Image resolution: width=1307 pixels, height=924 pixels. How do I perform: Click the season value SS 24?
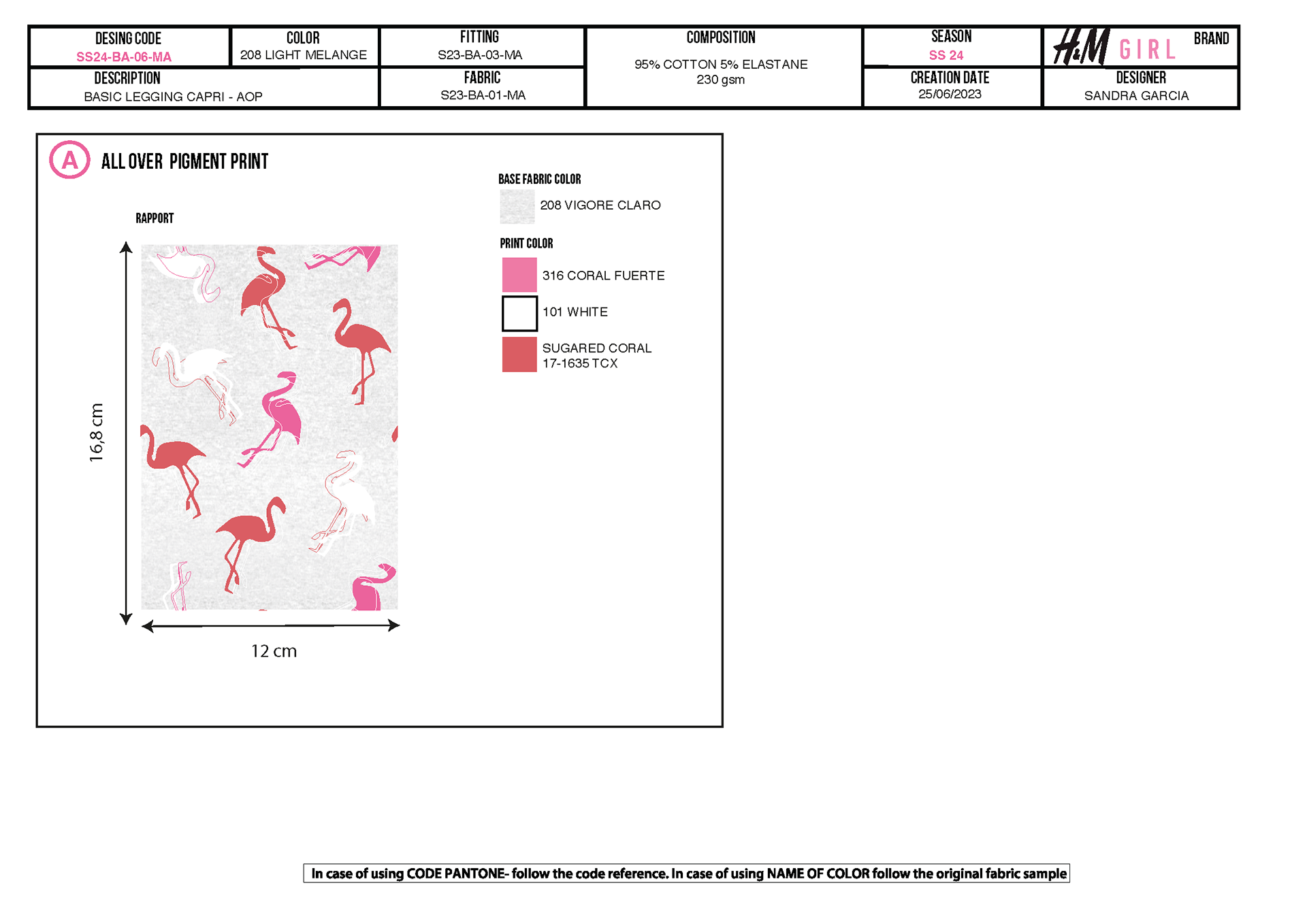click(946, 55)
